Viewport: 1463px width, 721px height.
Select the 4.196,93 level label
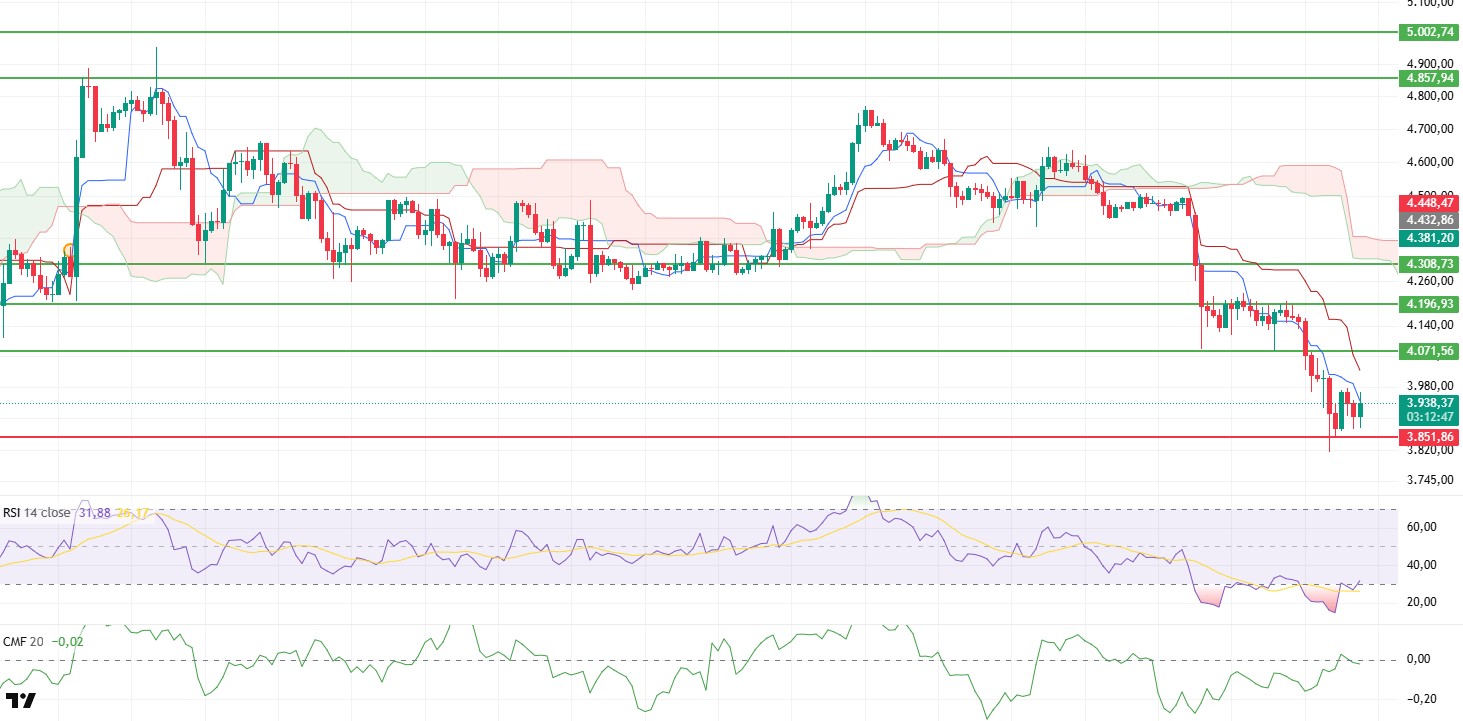point(1430,304)
